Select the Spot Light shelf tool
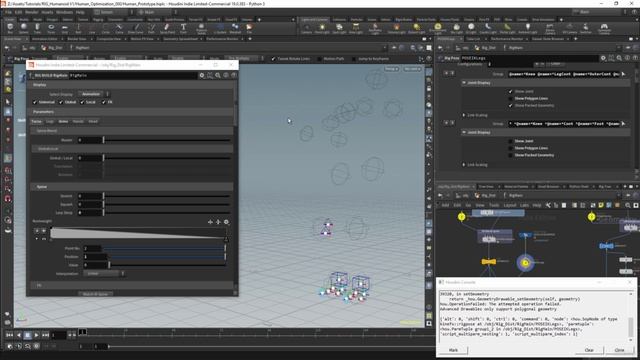 click(x=339, y=29)
